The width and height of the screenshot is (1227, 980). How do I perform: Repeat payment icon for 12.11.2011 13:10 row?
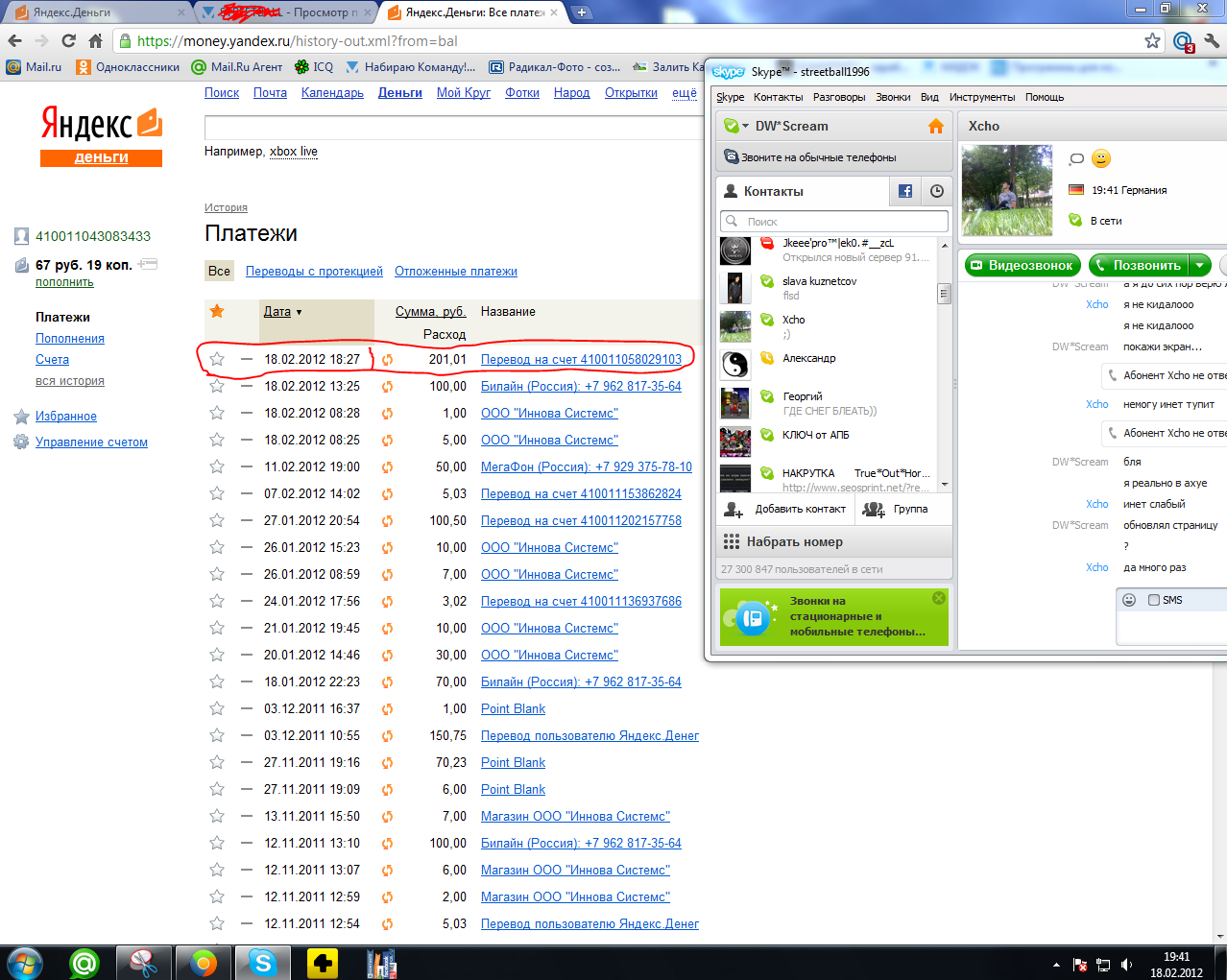point(388,844)
